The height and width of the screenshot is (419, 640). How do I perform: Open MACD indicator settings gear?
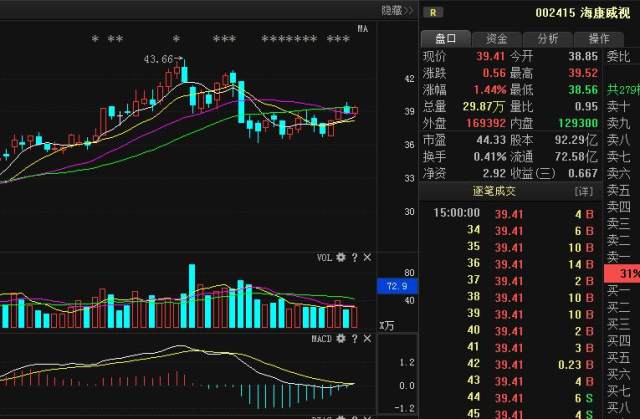point(341,339)
